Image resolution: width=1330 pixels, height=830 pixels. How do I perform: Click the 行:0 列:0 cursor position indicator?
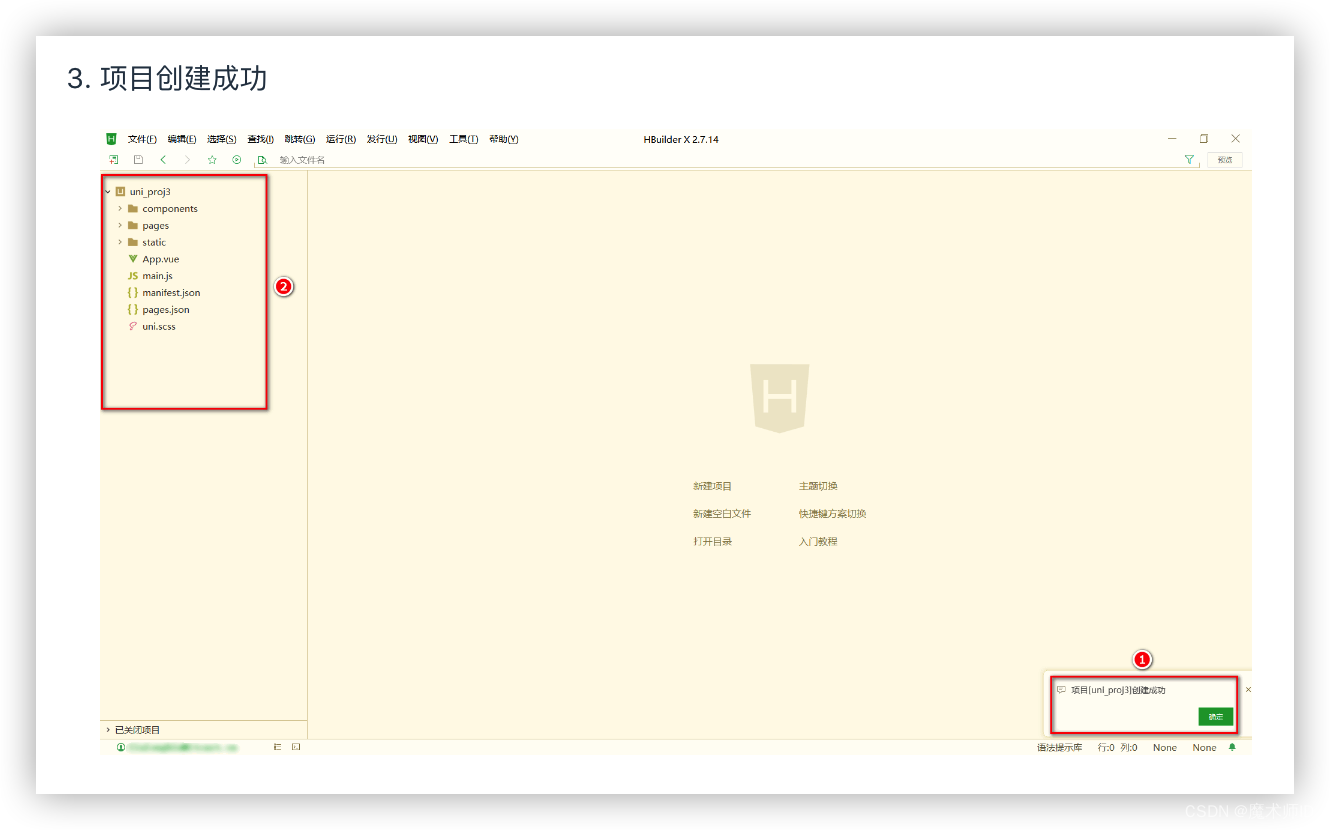(x=1117, y=747)
